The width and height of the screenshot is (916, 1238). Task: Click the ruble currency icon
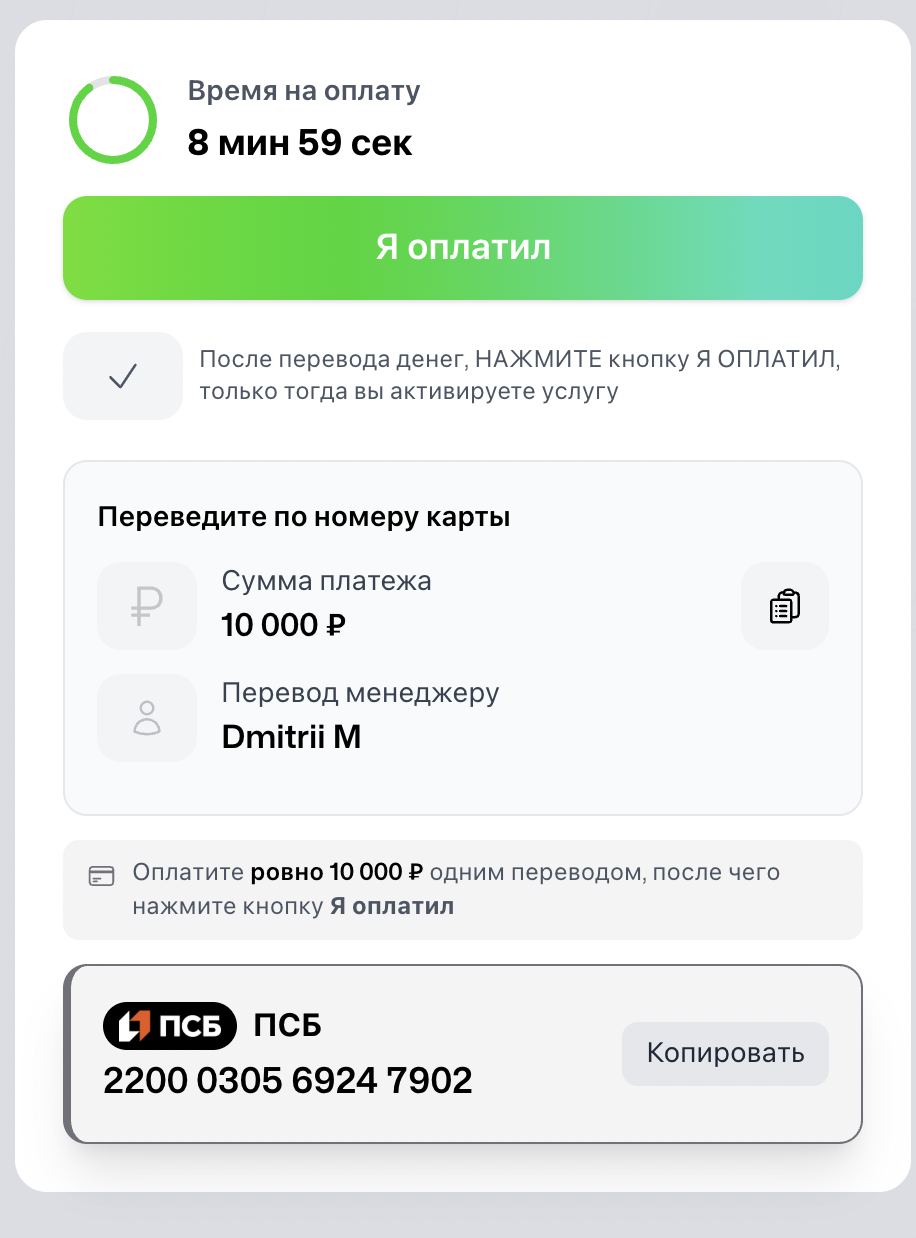(x=147, y=606)
